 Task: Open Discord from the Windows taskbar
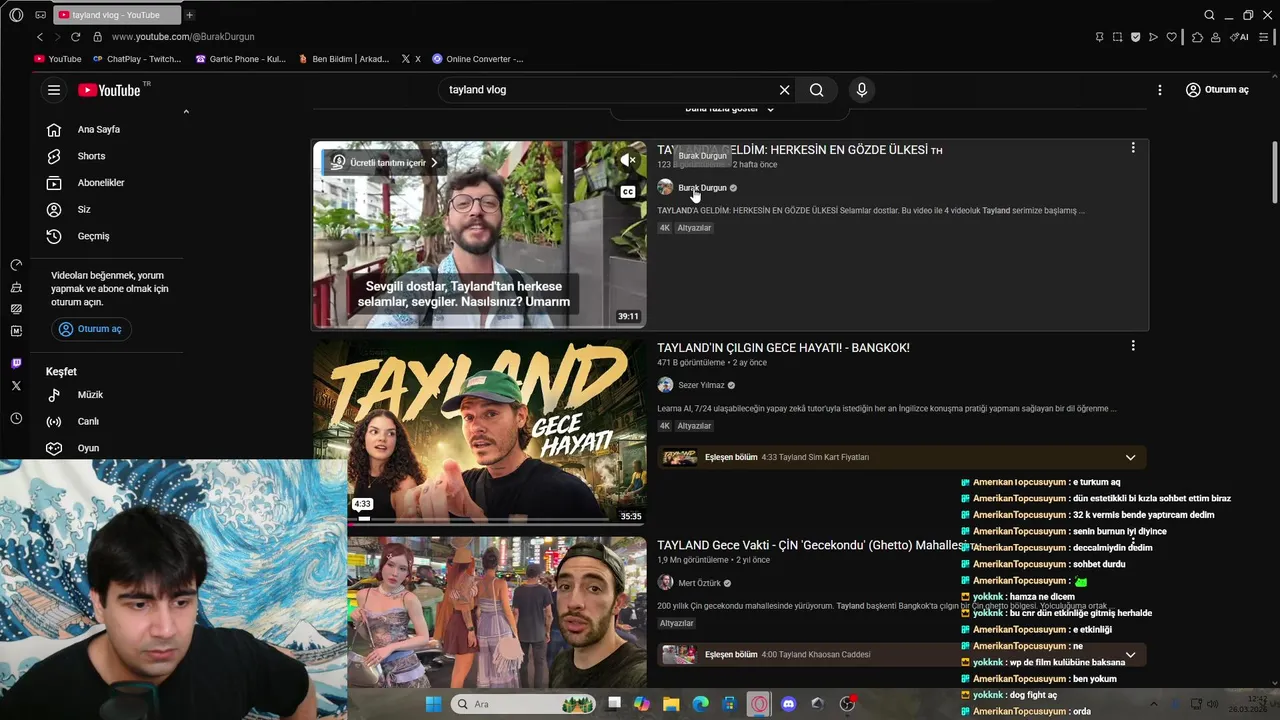tap(788, 704)
